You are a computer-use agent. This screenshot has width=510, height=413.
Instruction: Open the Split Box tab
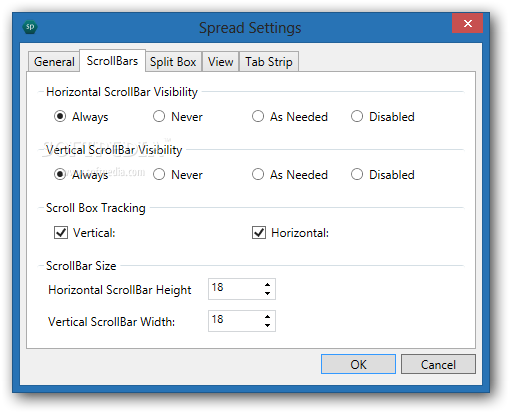(173, 62)
